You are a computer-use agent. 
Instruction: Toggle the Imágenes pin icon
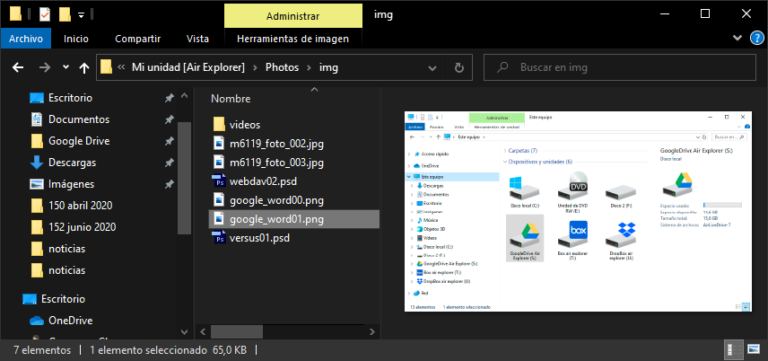(169, 184)
